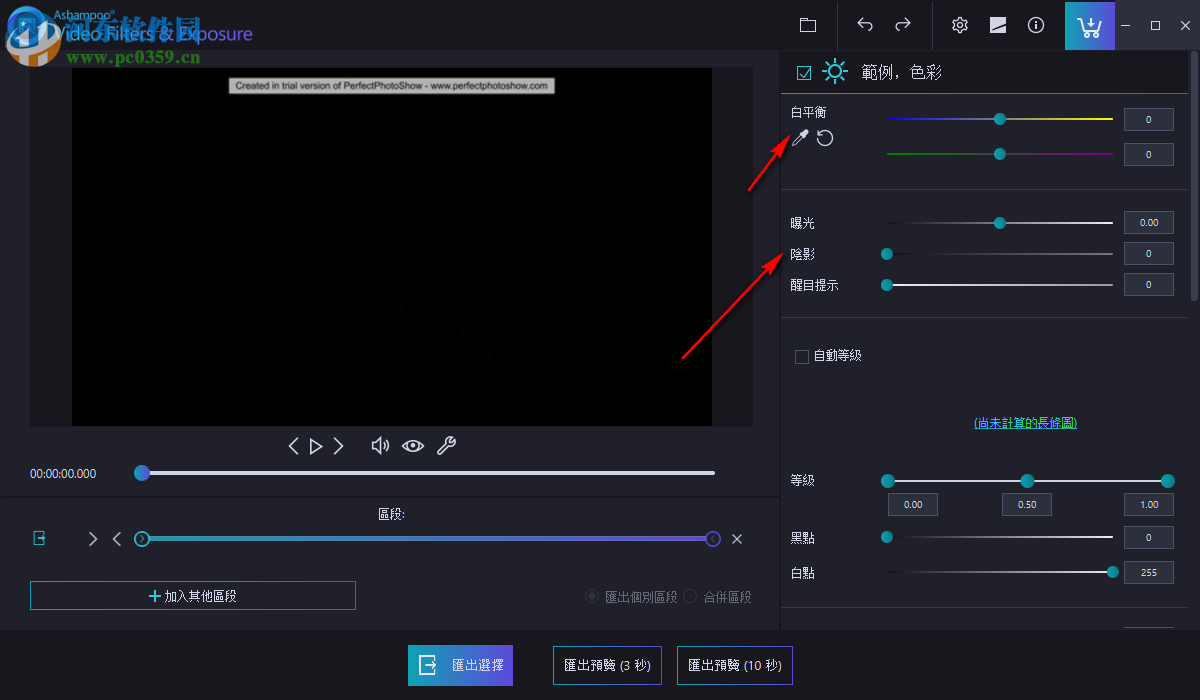Reset white balance using the circular arrow icon

point(822,138)
